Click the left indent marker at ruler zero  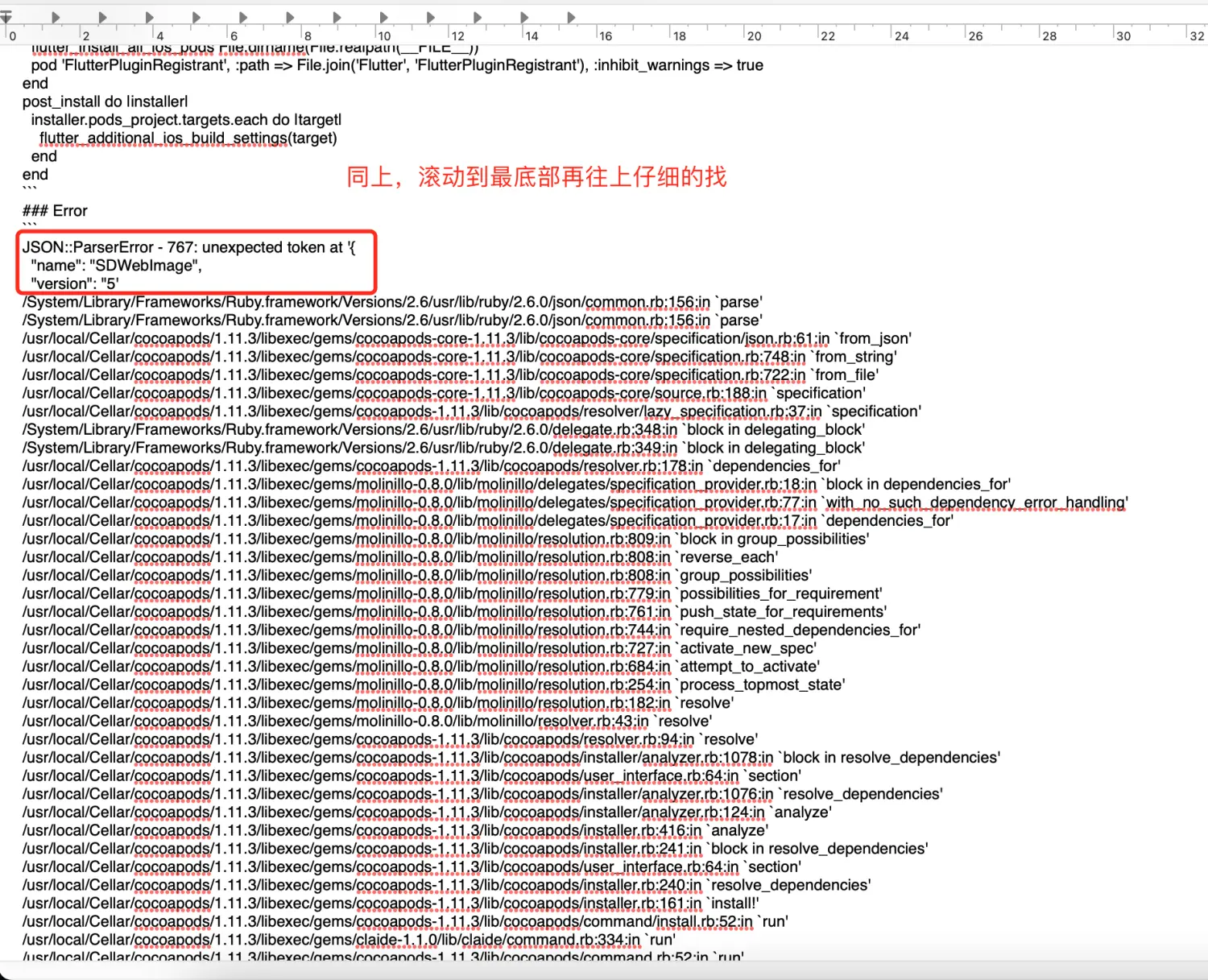(x=6, y=17)
